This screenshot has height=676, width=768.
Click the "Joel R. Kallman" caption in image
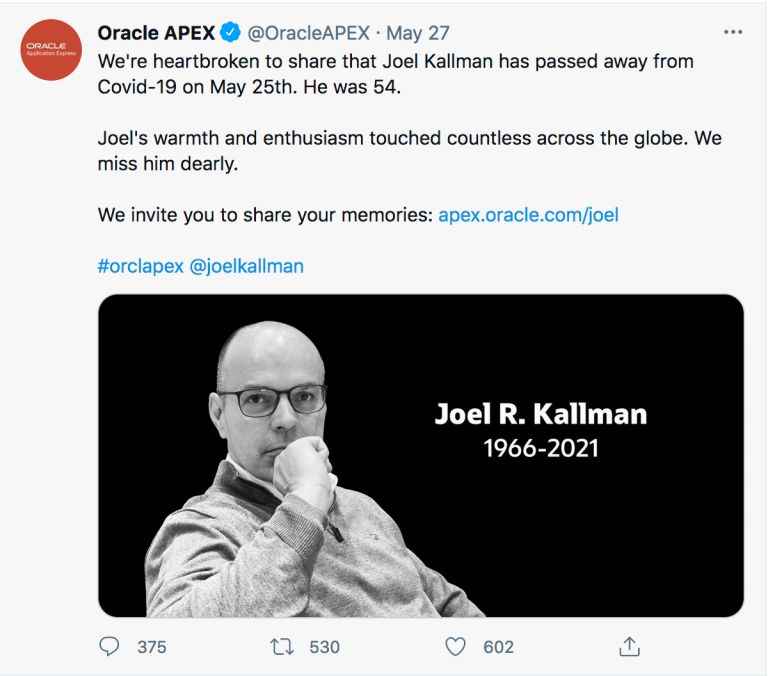[540, 413]
